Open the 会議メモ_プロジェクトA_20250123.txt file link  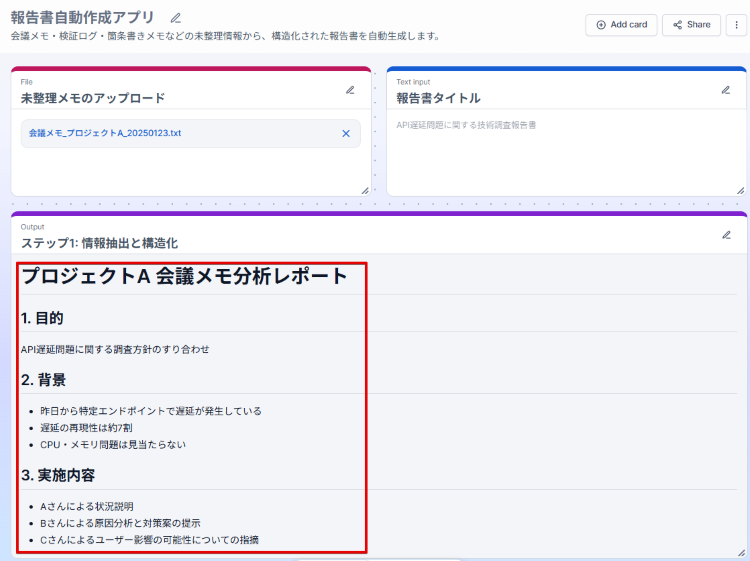[x=105, y=133]
